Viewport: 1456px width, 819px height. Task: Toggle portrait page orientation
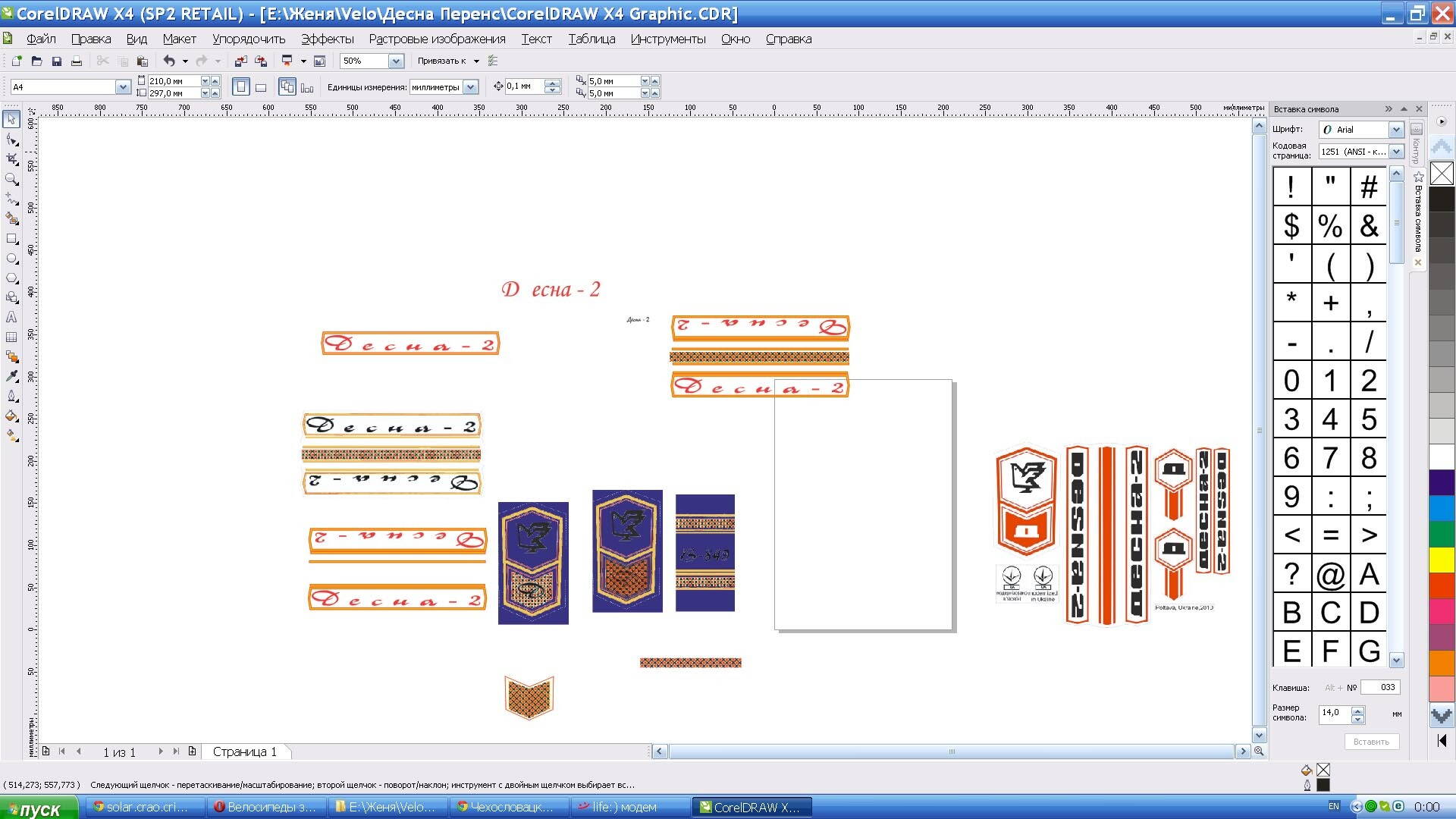click(240, 87)
